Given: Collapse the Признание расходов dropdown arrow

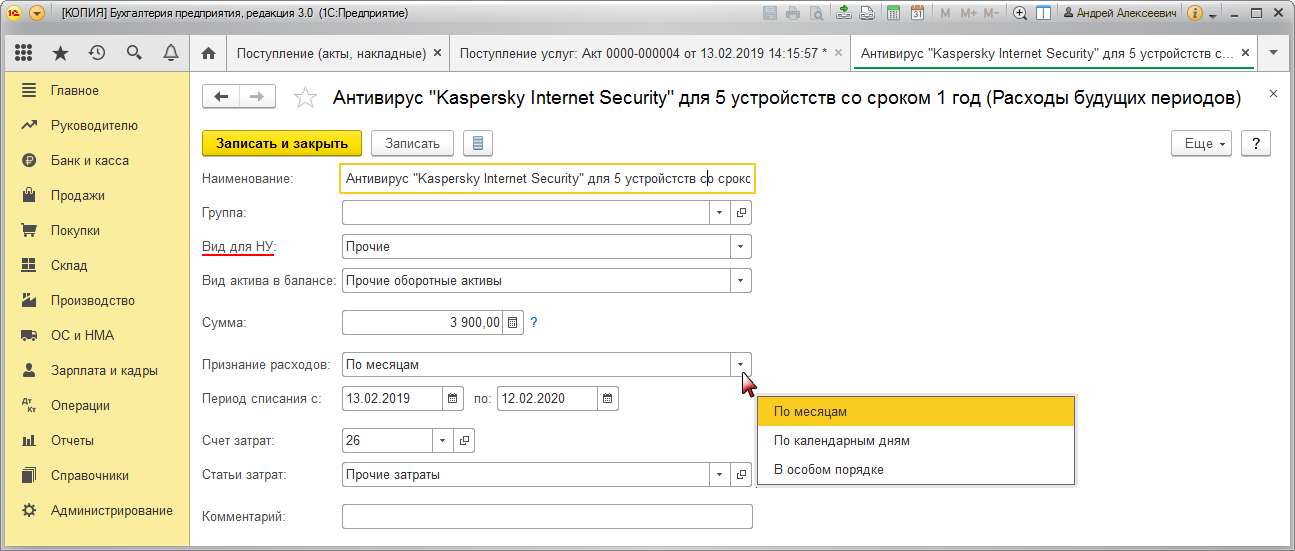Looking at the screenshot, I should (741, 364).
